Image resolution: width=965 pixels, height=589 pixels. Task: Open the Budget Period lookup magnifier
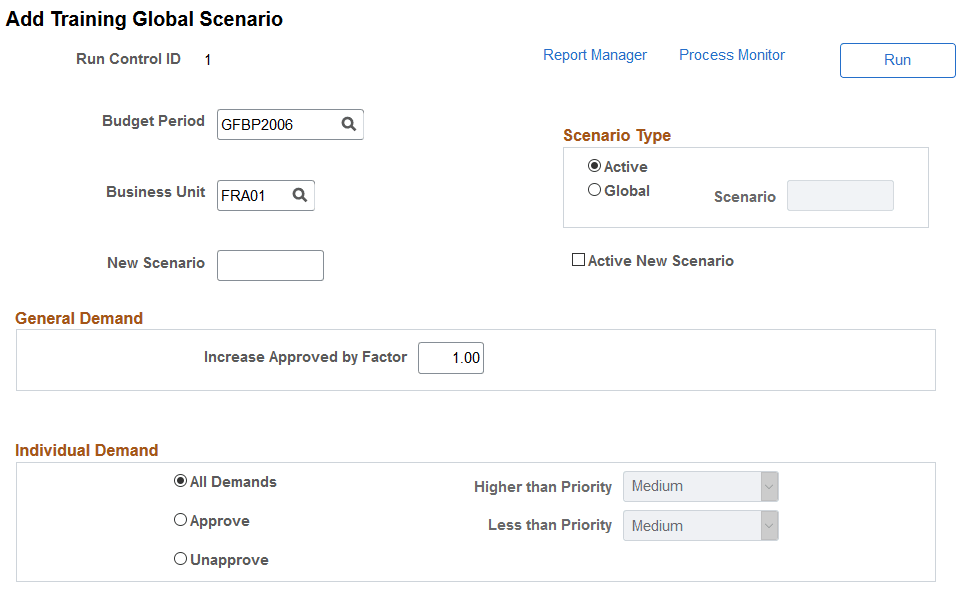coord(348,124)
